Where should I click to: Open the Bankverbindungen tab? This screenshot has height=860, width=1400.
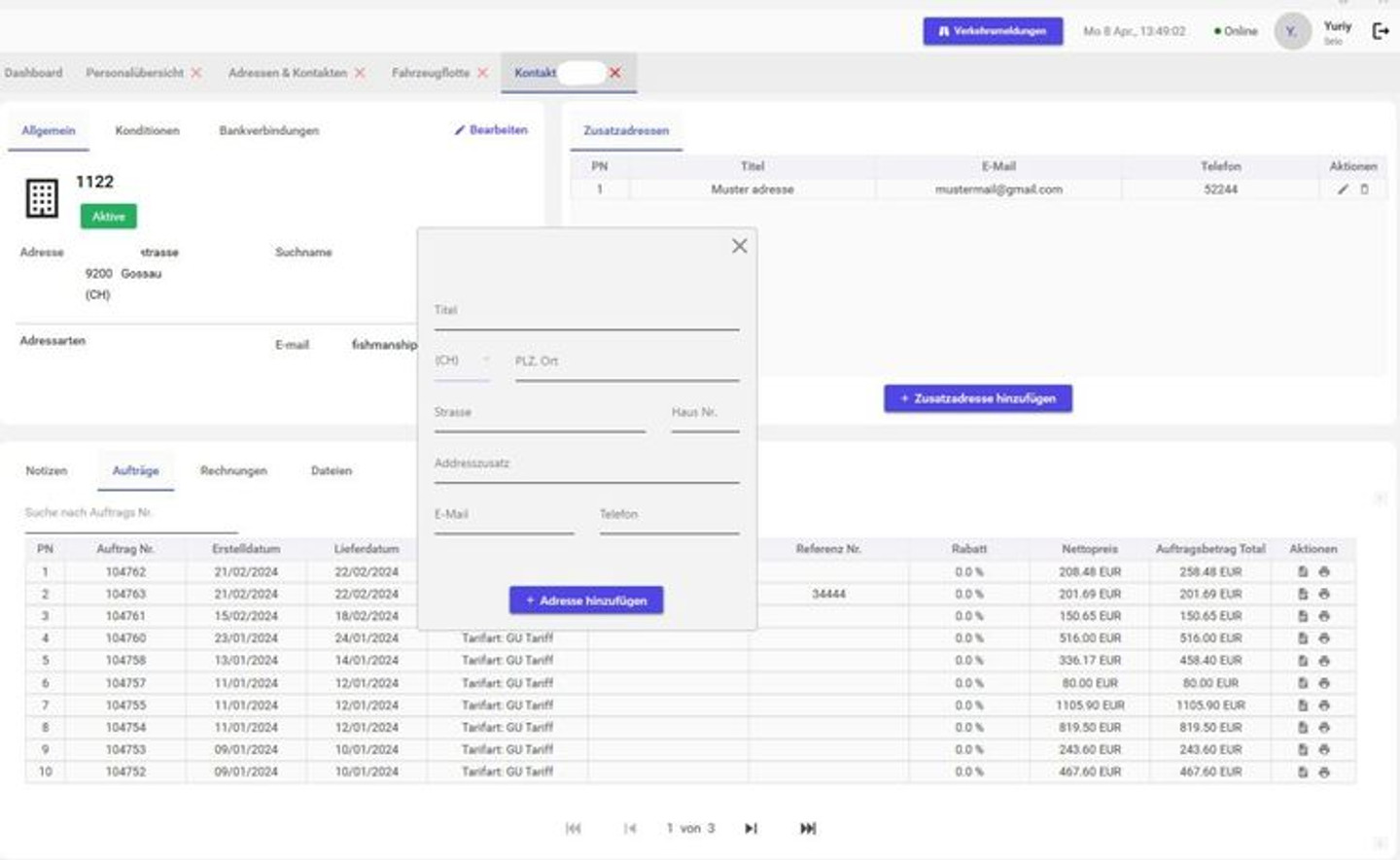click(268, 130)
